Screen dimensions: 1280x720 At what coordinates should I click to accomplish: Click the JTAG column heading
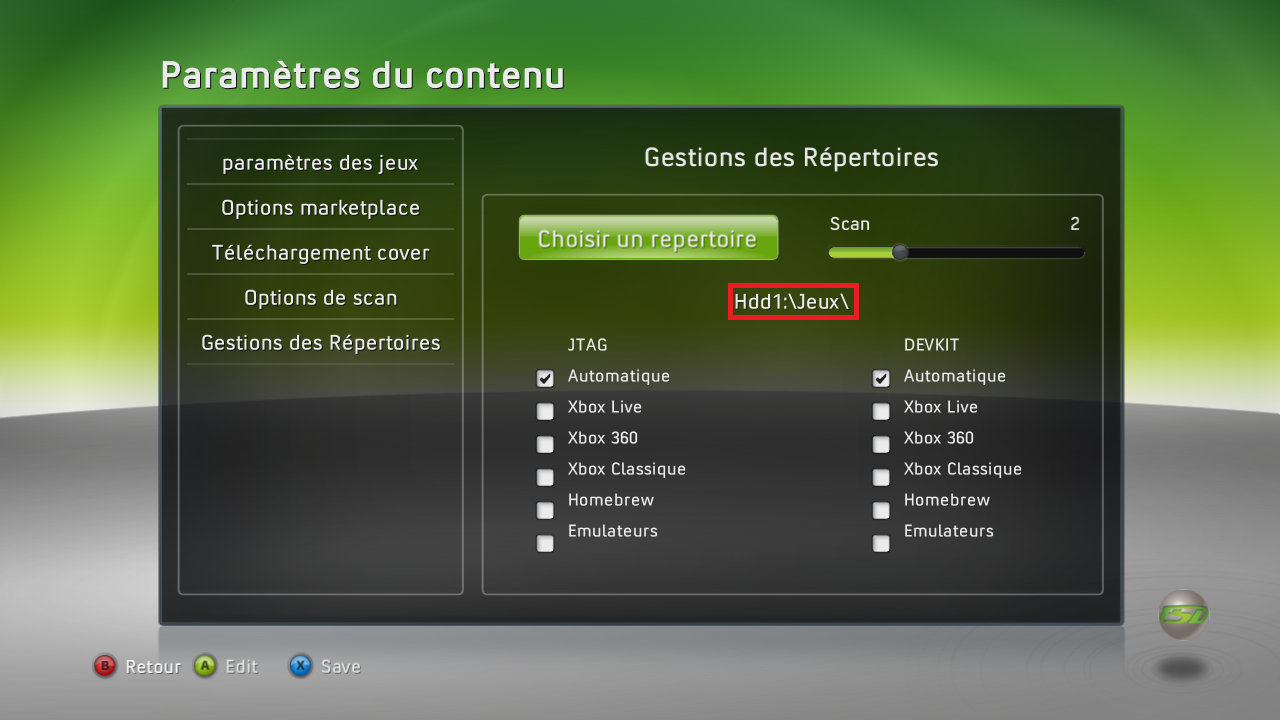click(587, 345)
